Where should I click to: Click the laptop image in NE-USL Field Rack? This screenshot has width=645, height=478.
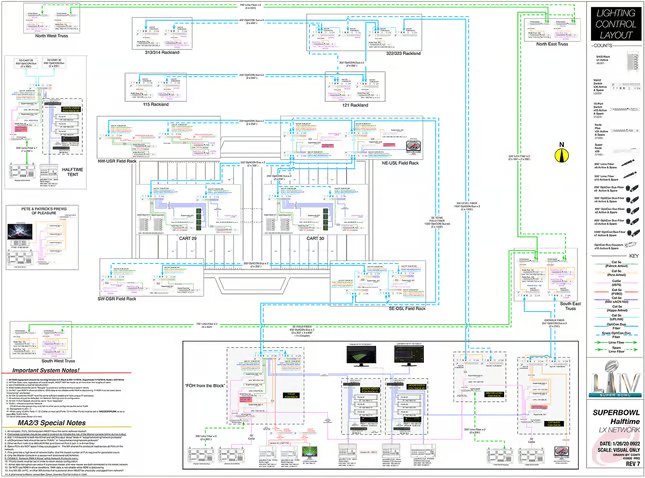coord(413,147)
